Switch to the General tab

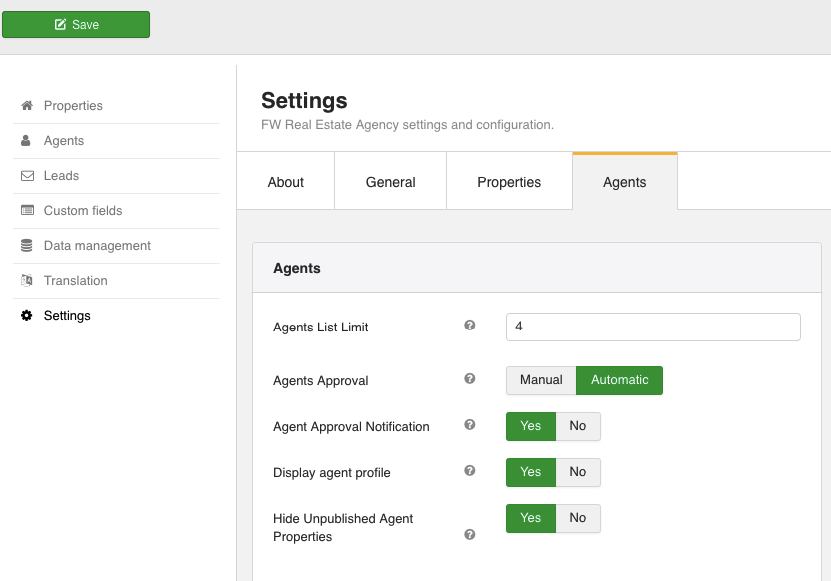click(390, 182)
